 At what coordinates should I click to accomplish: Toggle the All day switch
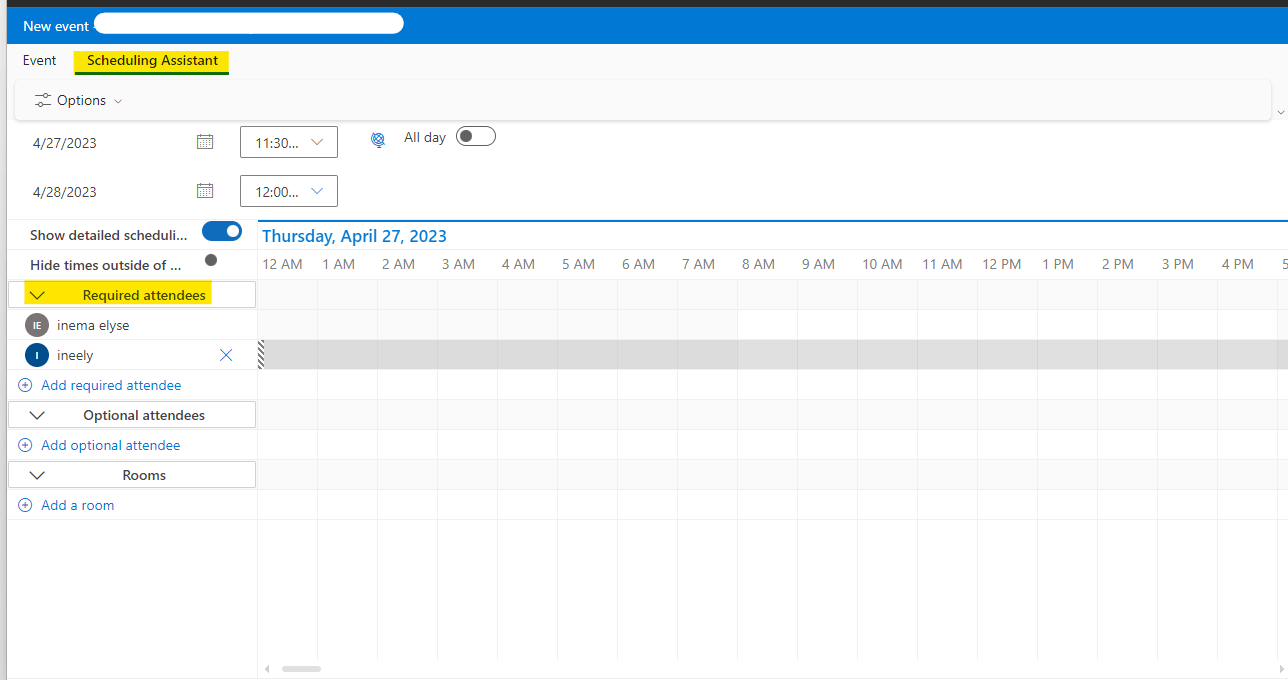click(x=476, y=136)
